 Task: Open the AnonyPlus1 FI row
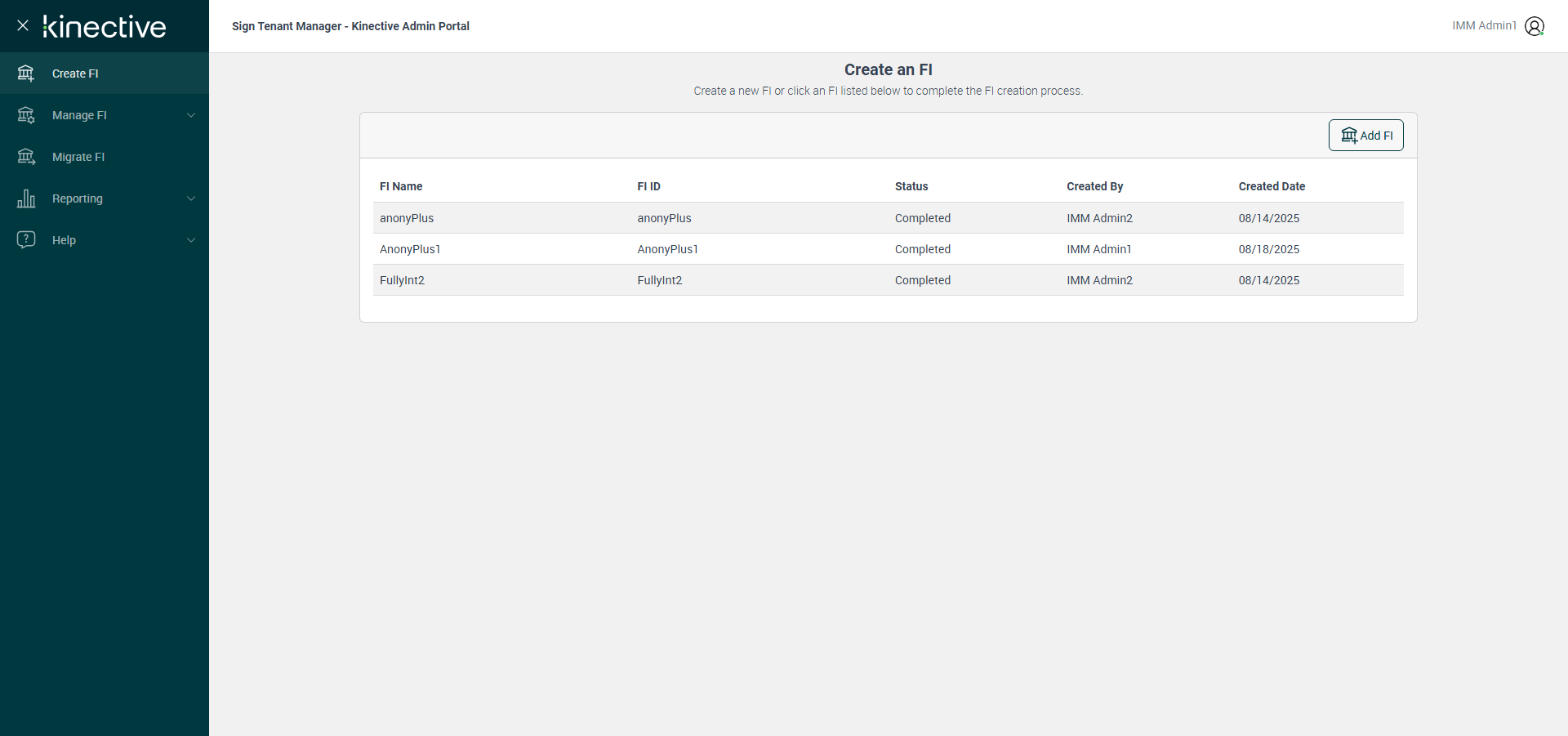coord(410,249)
